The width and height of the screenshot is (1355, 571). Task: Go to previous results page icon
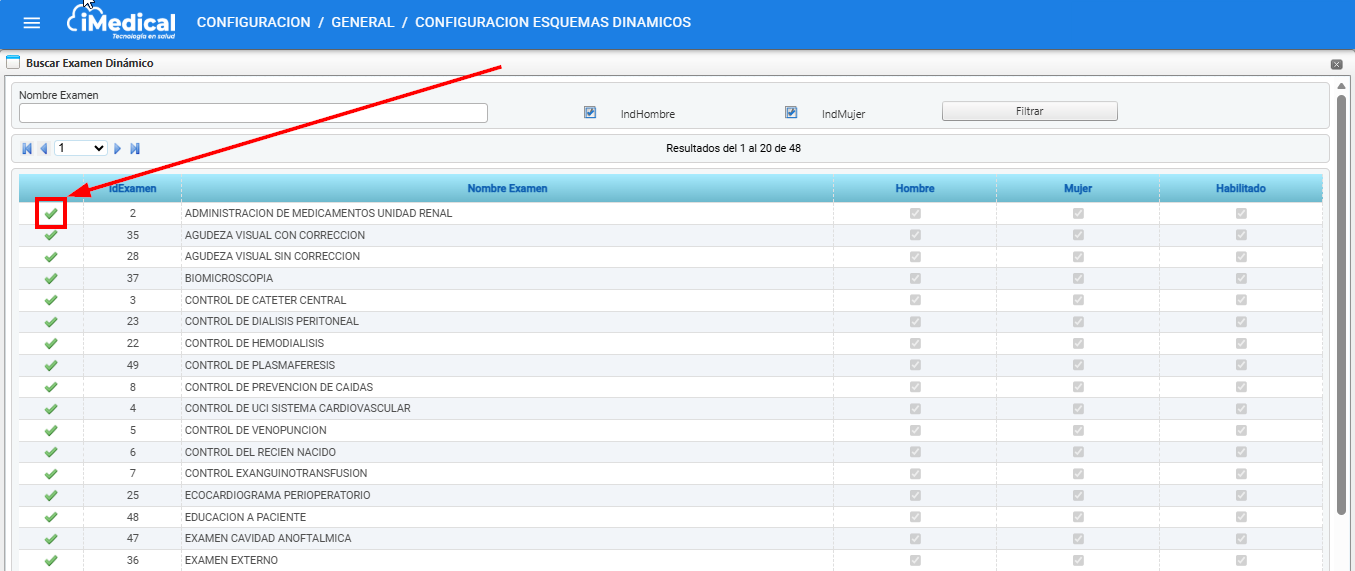pyautogui.click(x=43, y=148)
